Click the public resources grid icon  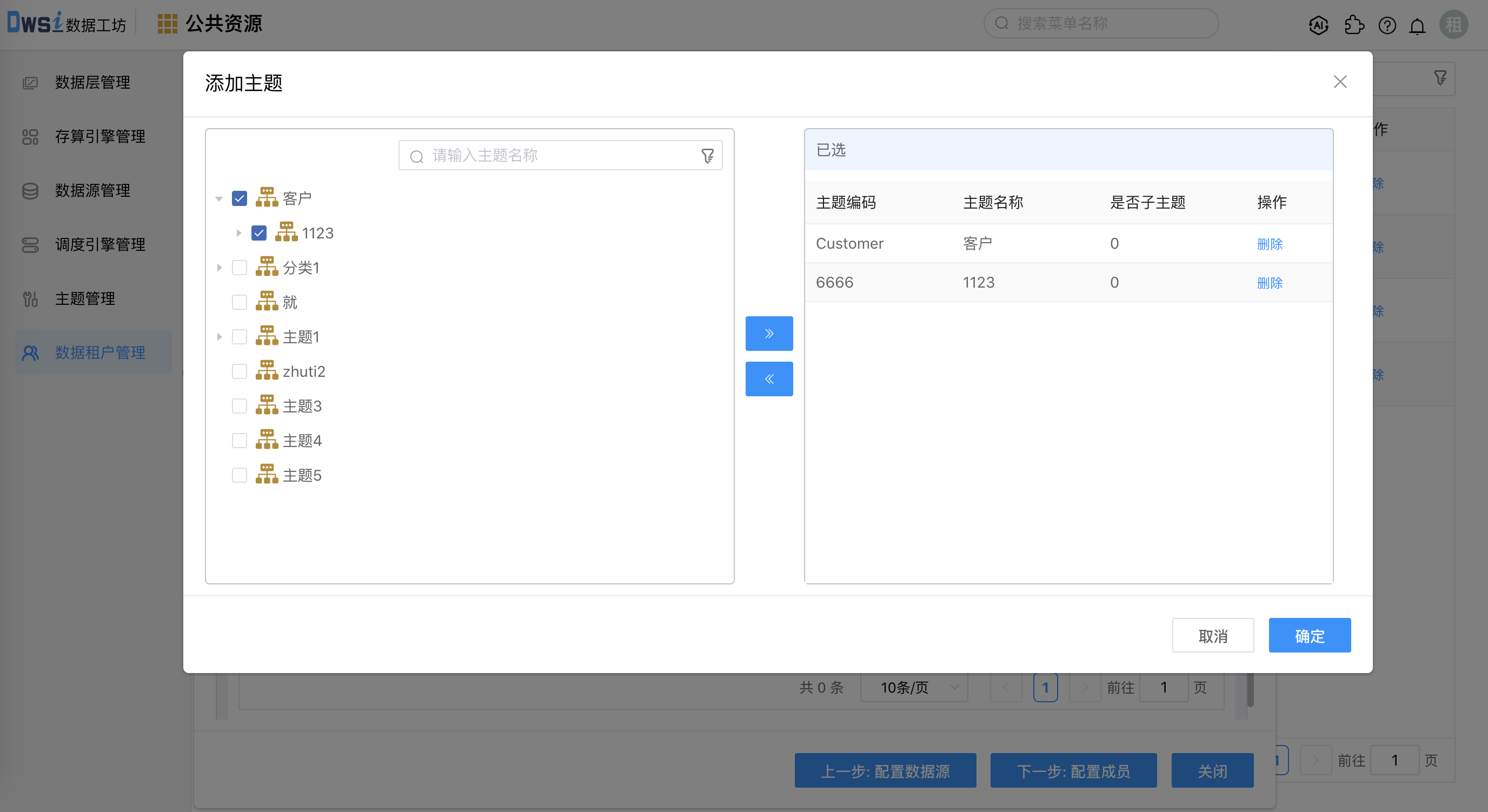167,24
